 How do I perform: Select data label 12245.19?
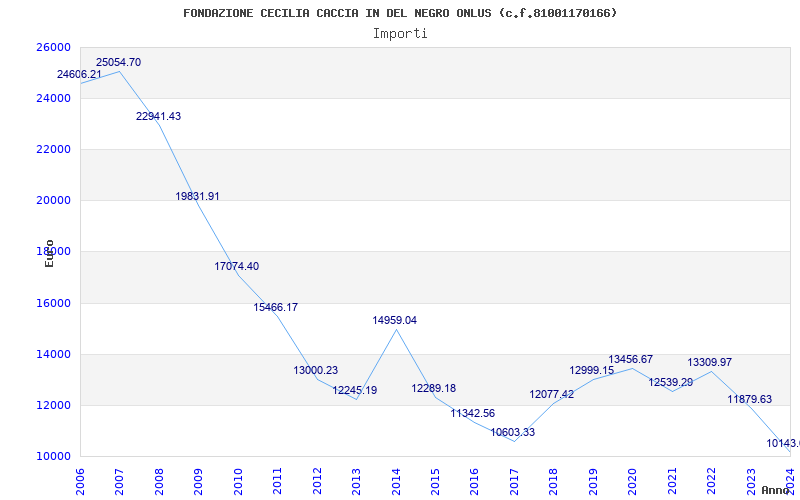(355, 390)
